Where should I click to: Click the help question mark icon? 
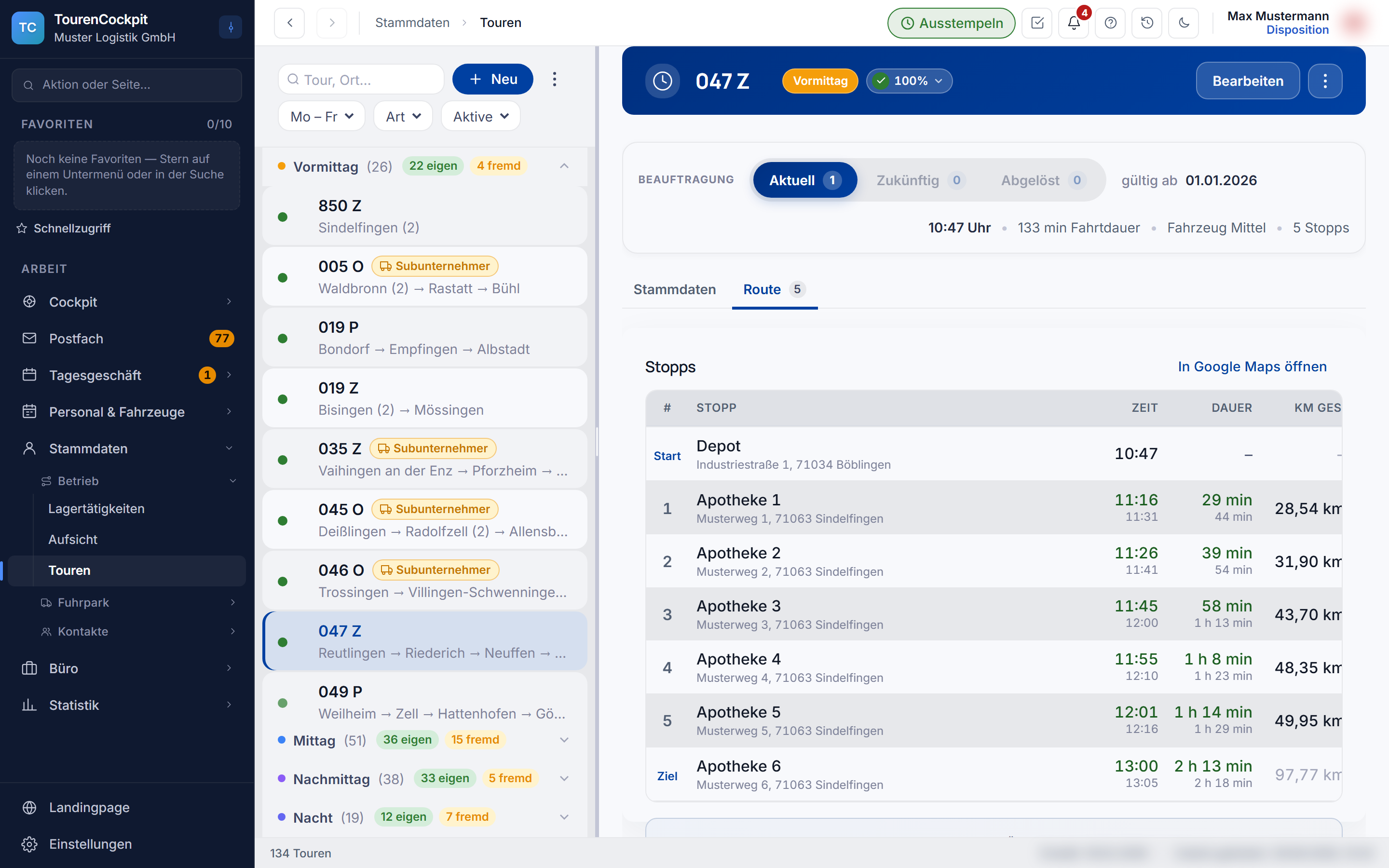(1110, 23)
